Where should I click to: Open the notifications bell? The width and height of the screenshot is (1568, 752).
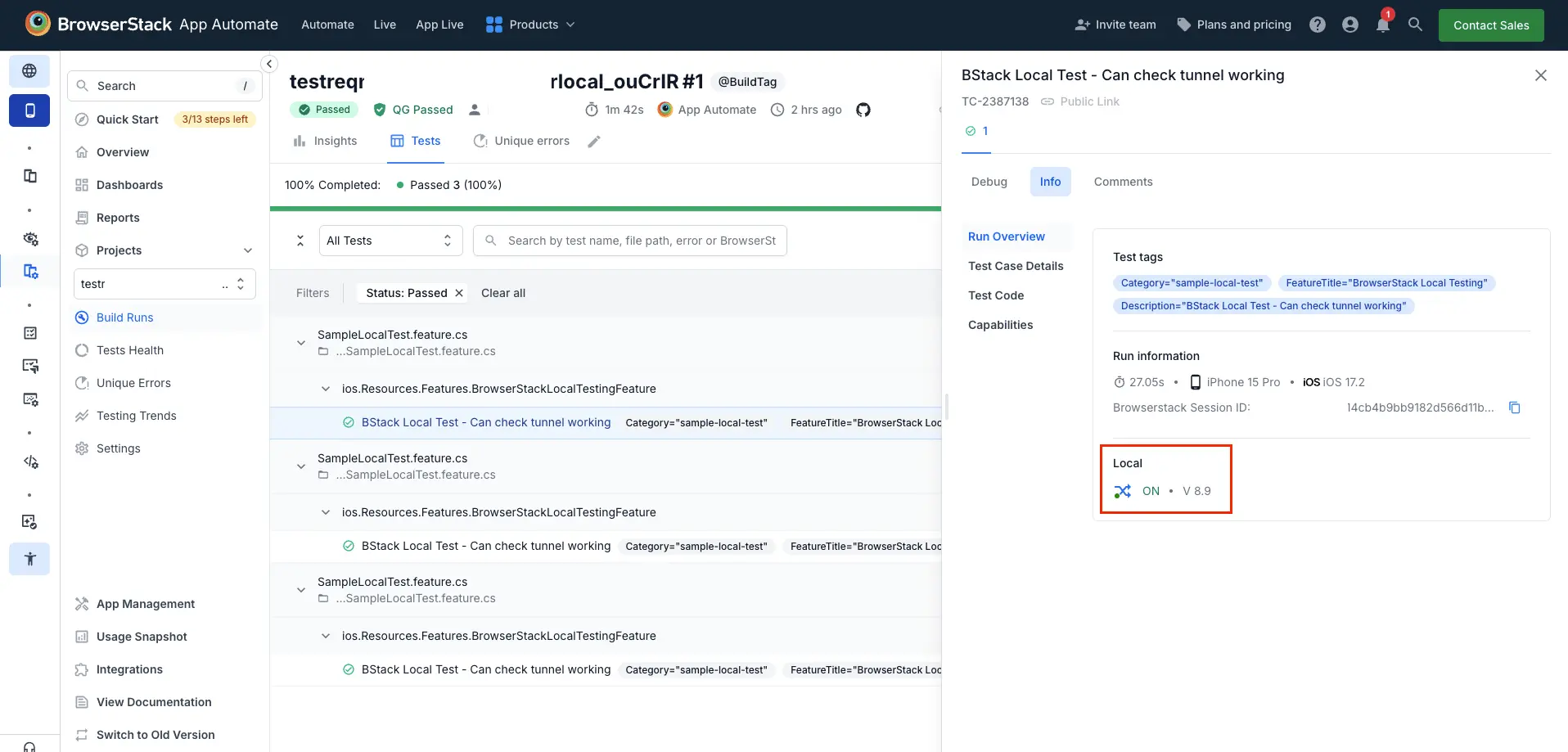pos(1382,25)
